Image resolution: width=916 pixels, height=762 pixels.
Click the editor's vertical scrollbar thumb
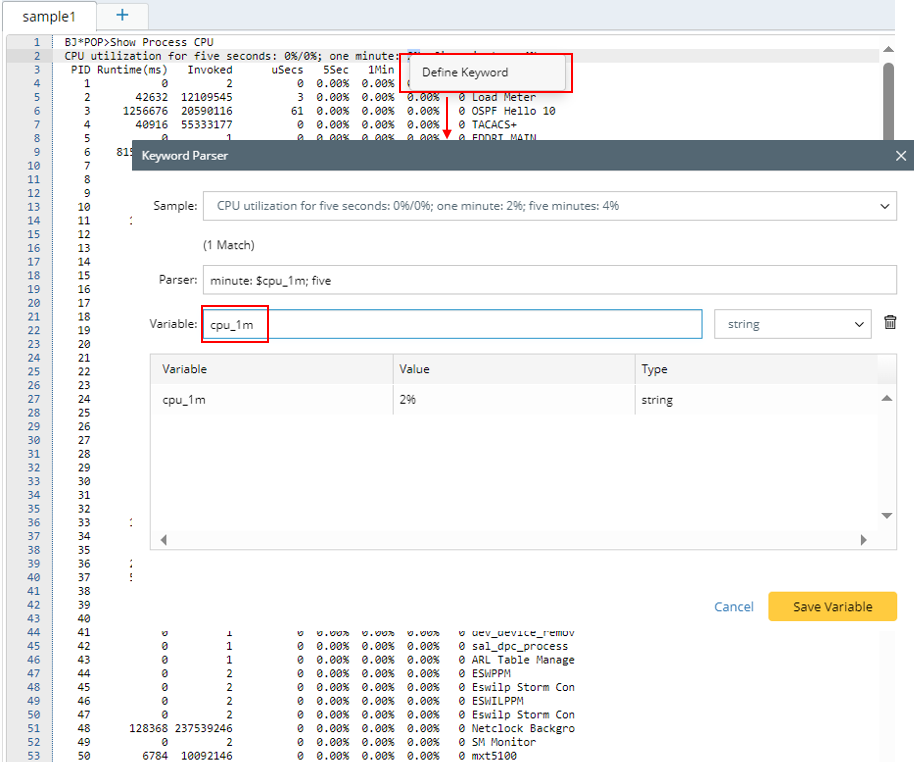click(887, 100)
